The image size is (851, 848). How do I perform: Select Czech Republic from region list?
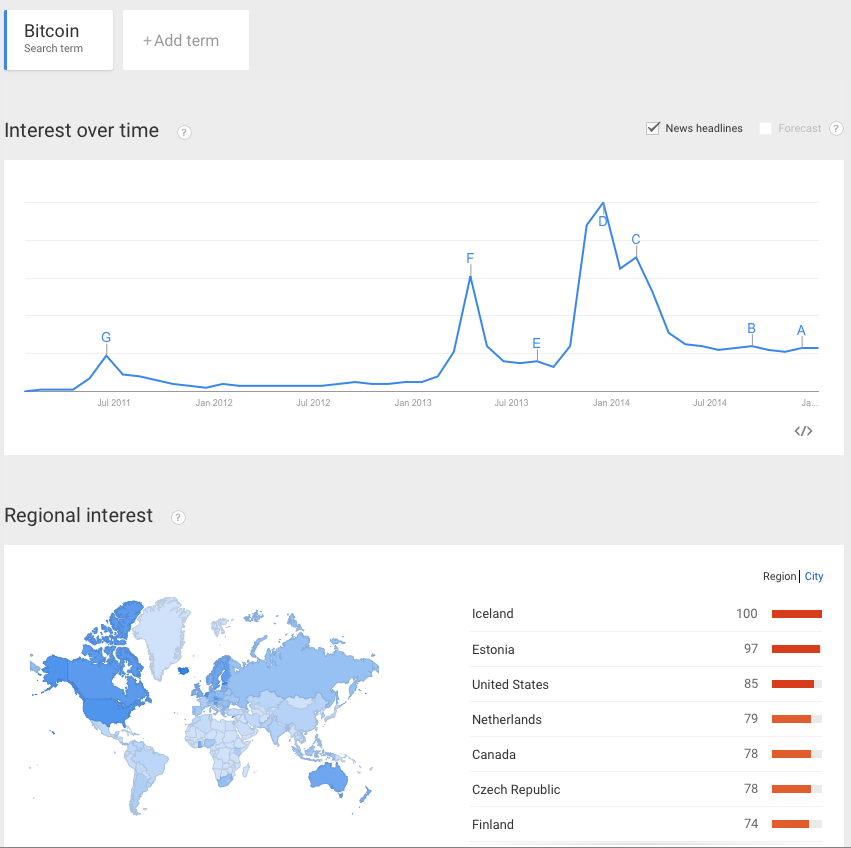coord(516,790)
